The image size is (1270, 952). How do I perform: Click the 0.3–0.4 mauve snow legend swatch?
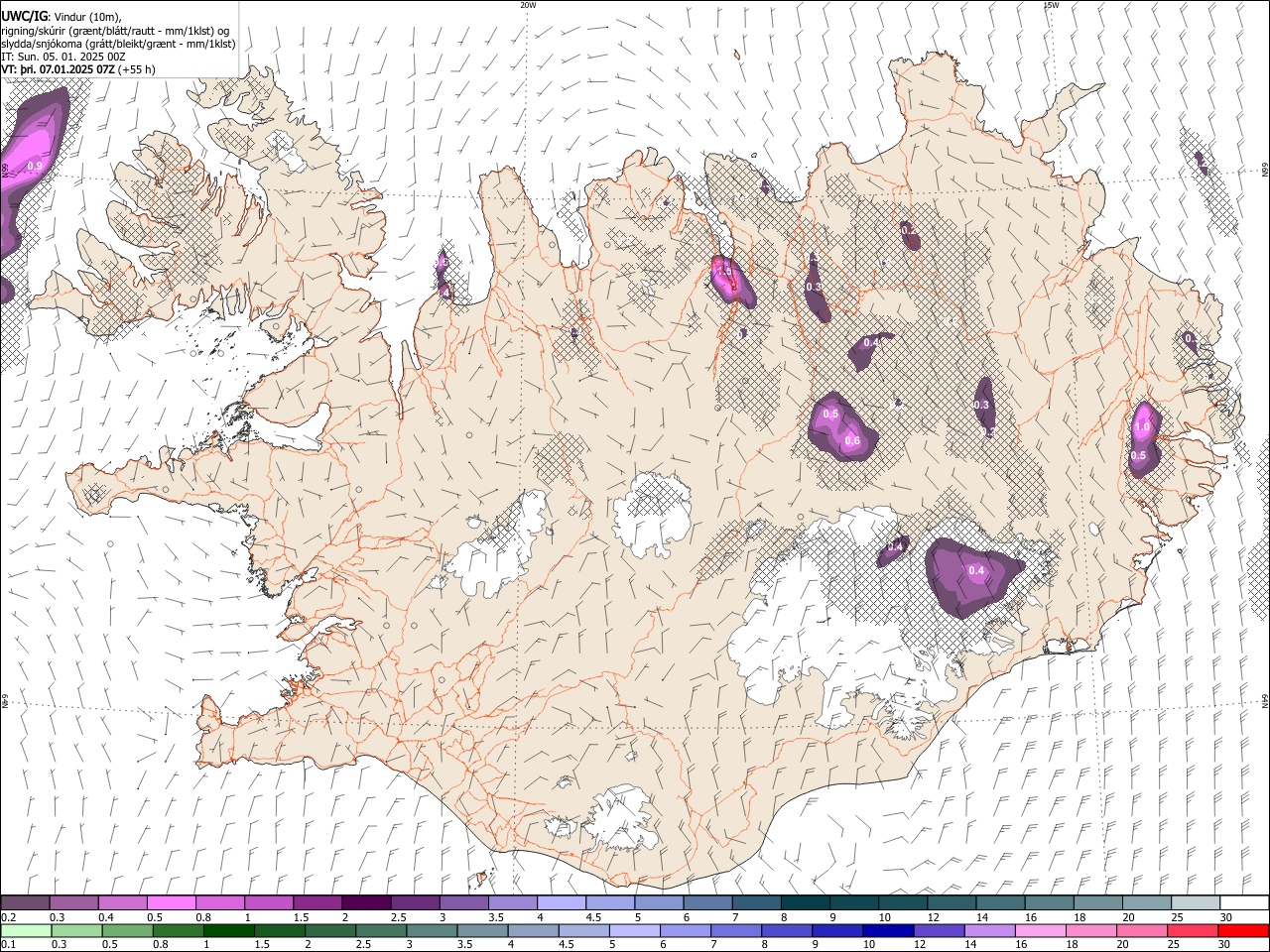(73, 903)
